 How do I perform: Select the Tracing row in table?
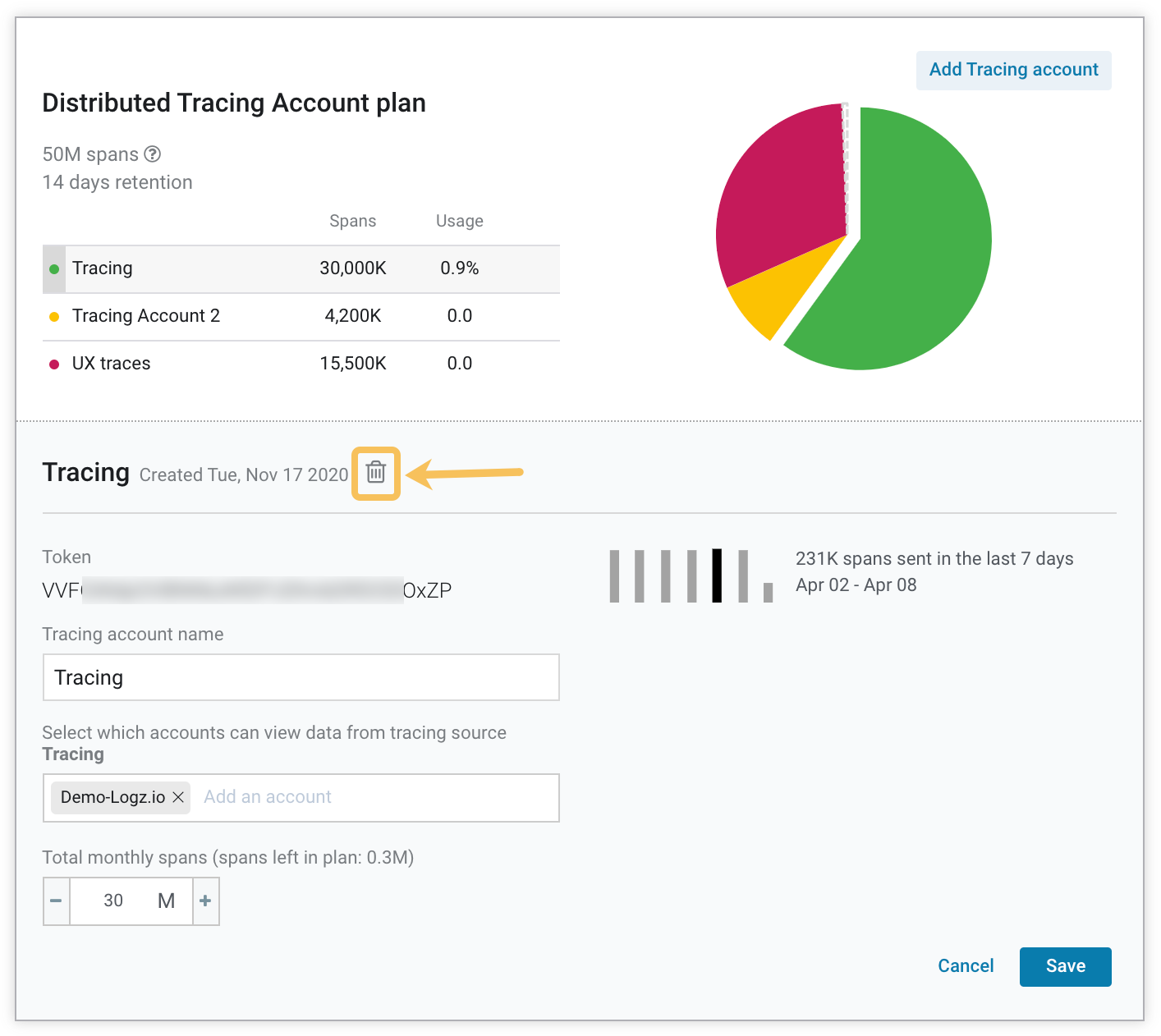(301, 268)
